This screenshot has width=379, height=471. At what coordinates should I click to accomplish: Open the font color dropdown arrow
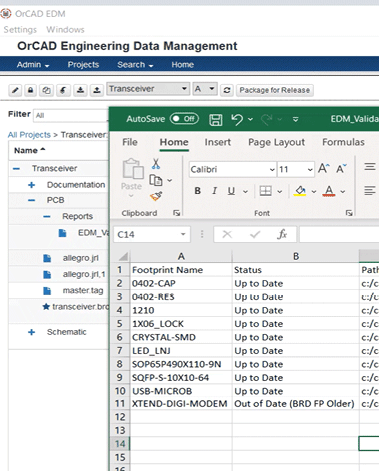point(343,191)
